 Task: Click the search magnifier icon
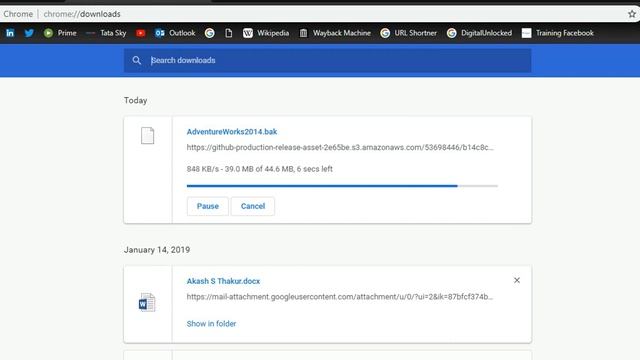tap(137, 60)
